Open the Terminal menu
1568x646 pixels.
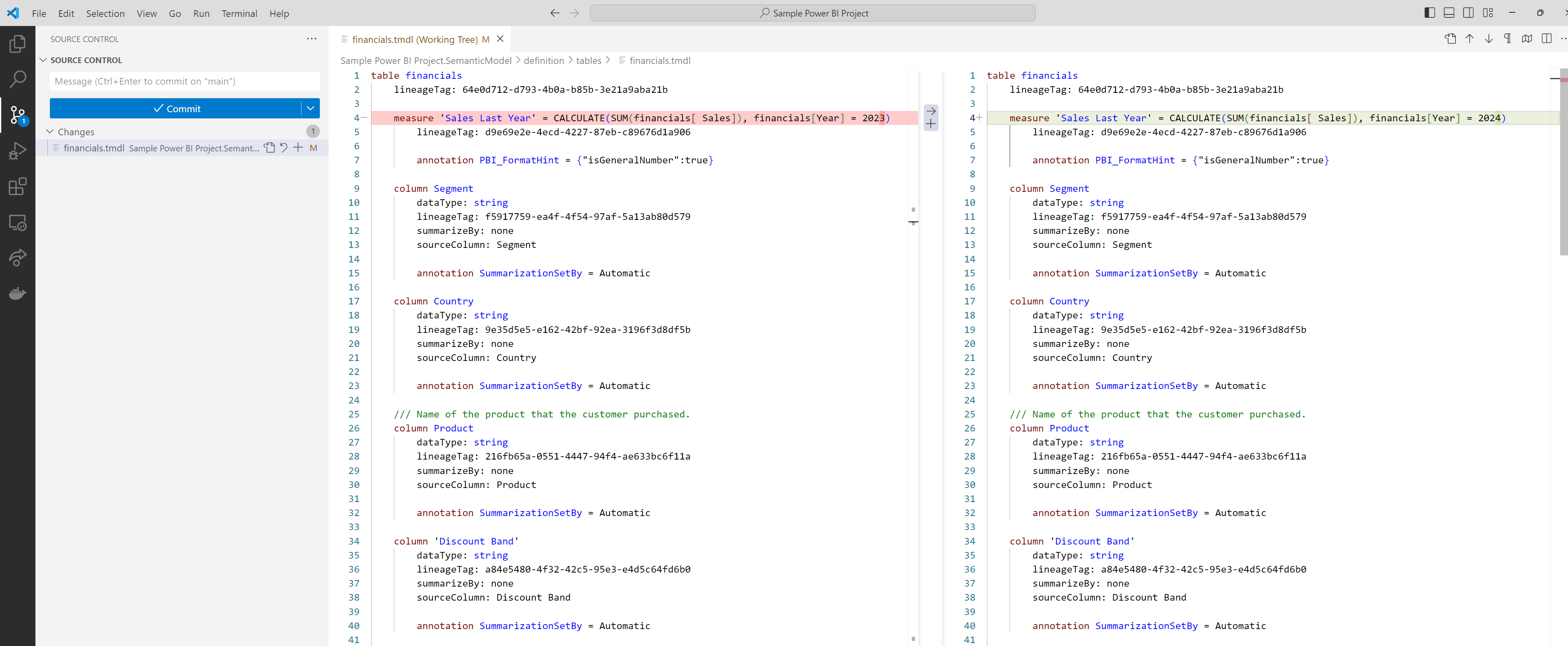point(239,14)
